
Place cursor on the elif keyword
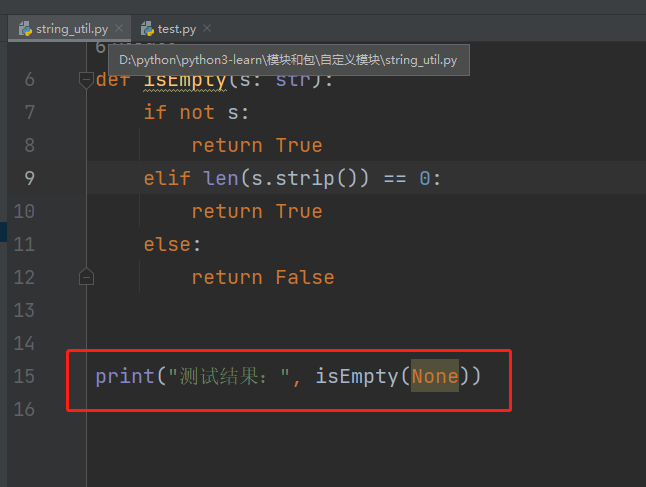[x=167, y=178]
